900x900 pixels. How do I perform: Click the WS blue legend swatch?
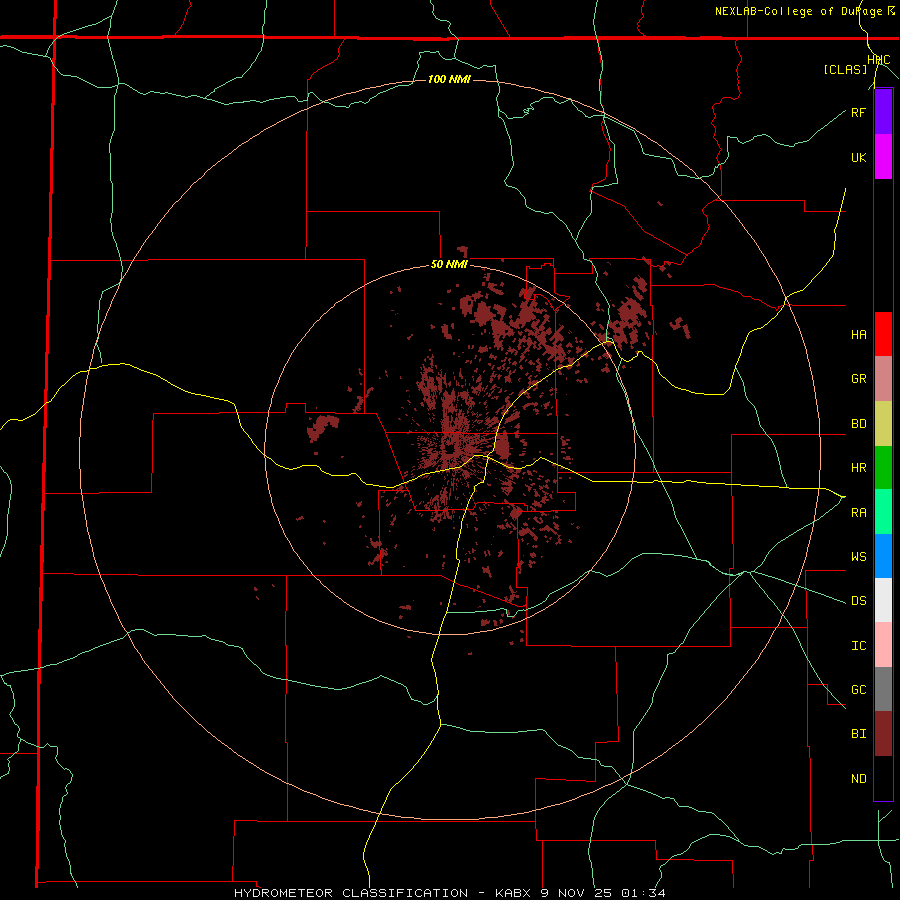pos(883,556)
